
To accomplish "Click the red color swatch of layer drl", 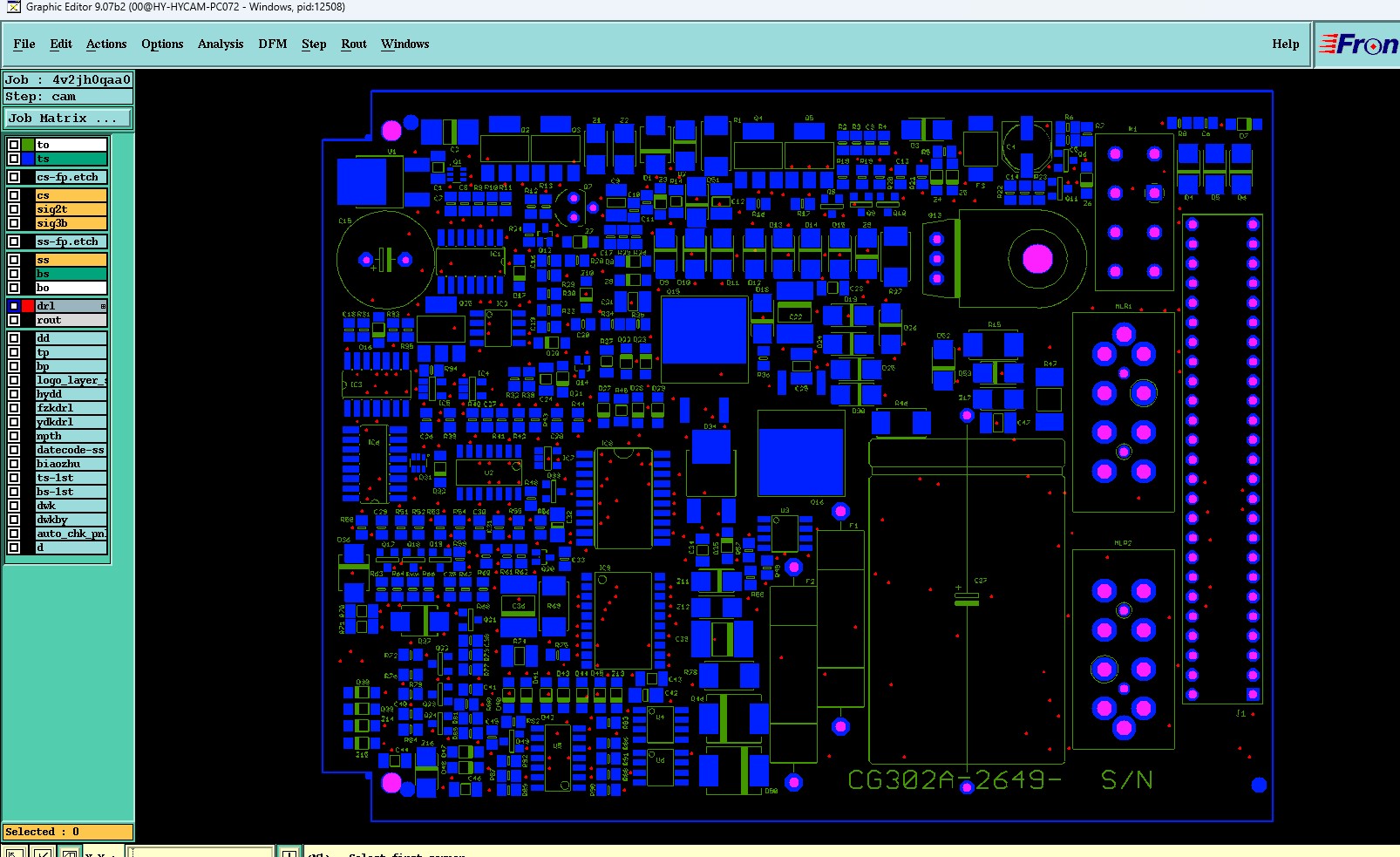I will (x=28, y=306).
